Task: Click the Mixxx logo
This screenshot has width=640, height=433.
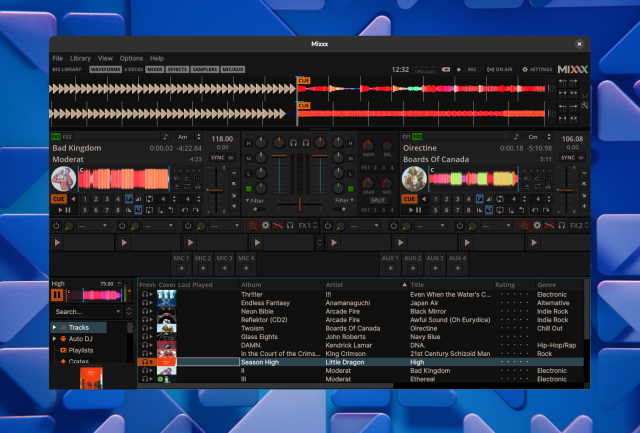Action: coord(571,70)
